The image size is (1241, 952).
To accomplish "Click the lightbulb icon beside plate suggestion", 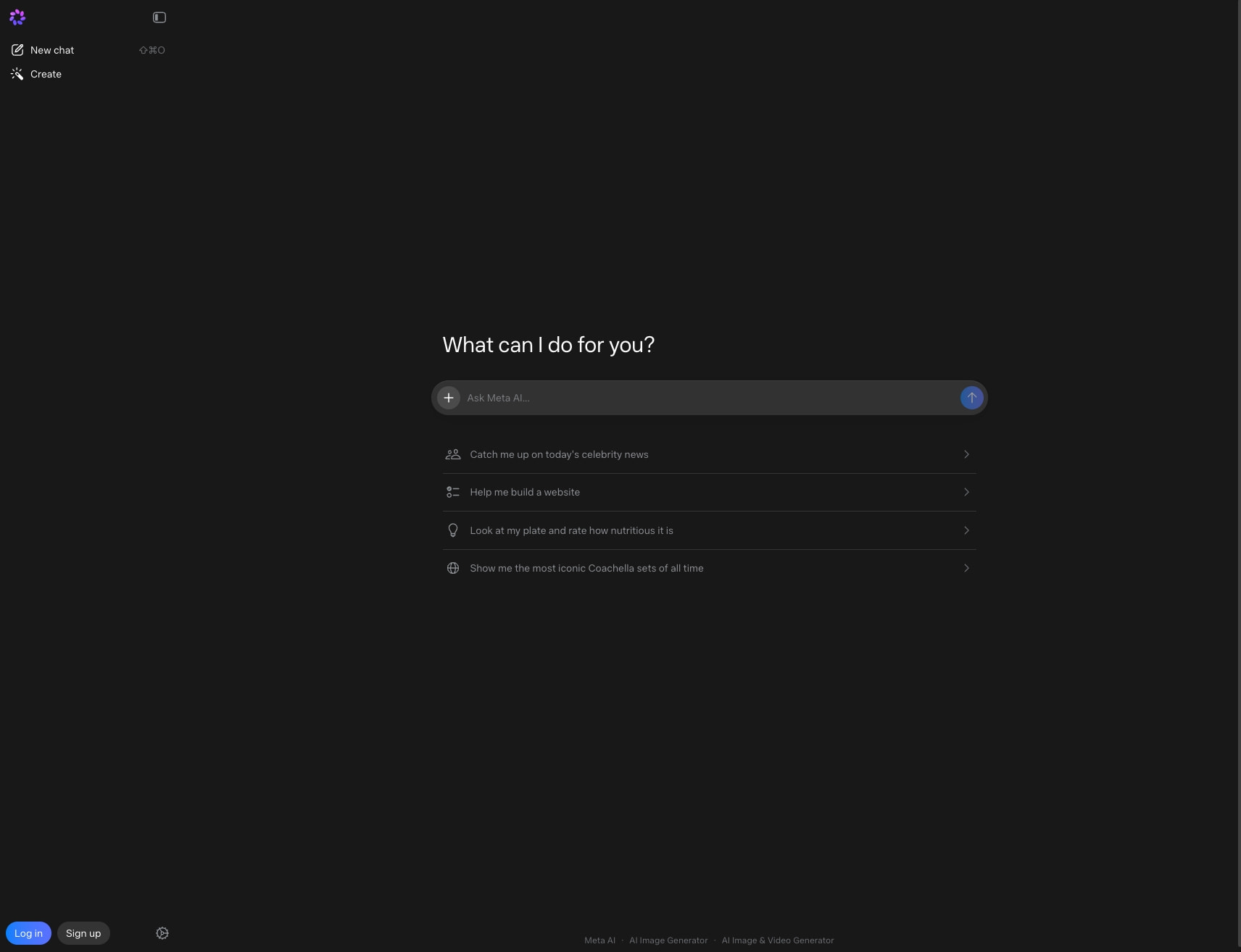I will point(453,530).
